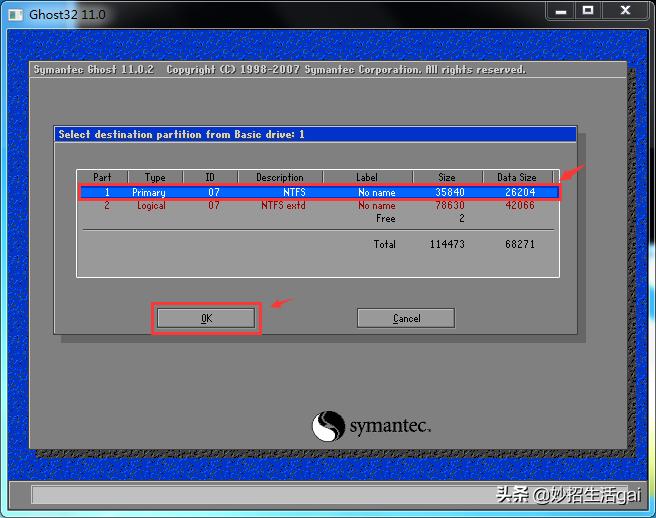
Task: Confirm the partition with OK button
Action: pos(206,318)
